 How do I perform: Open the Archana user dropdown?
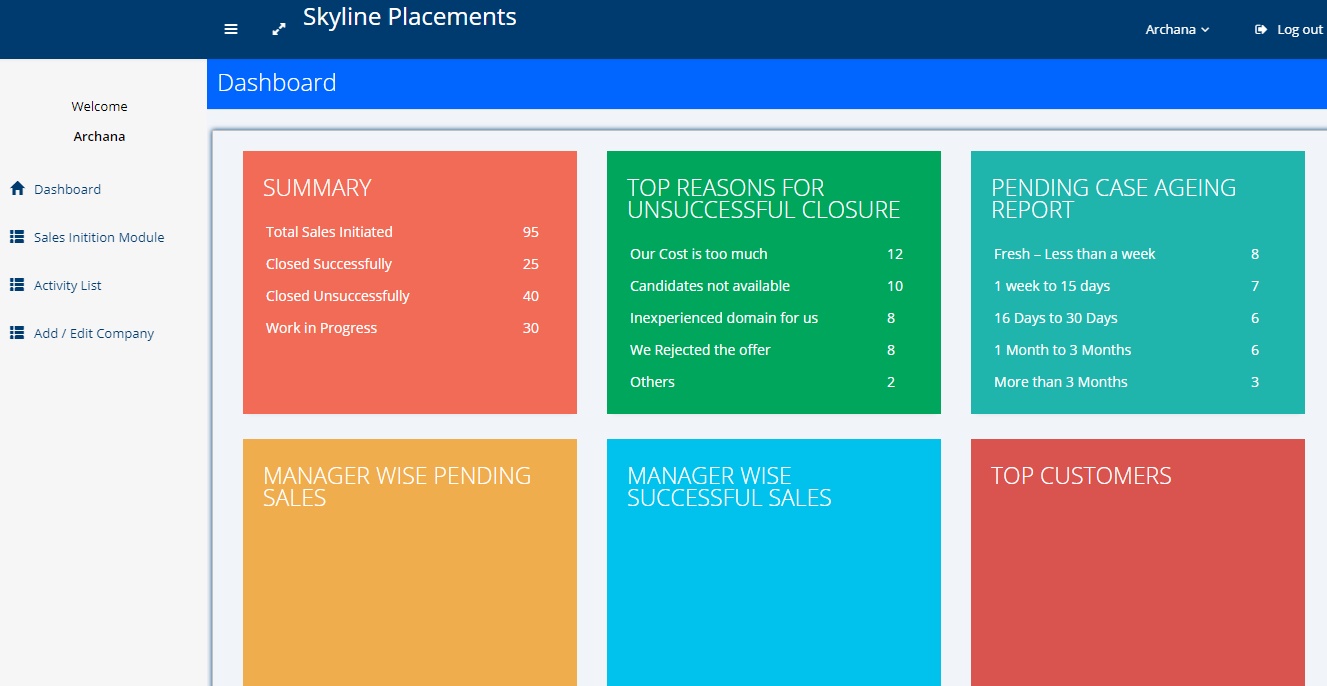point(1177,30)
